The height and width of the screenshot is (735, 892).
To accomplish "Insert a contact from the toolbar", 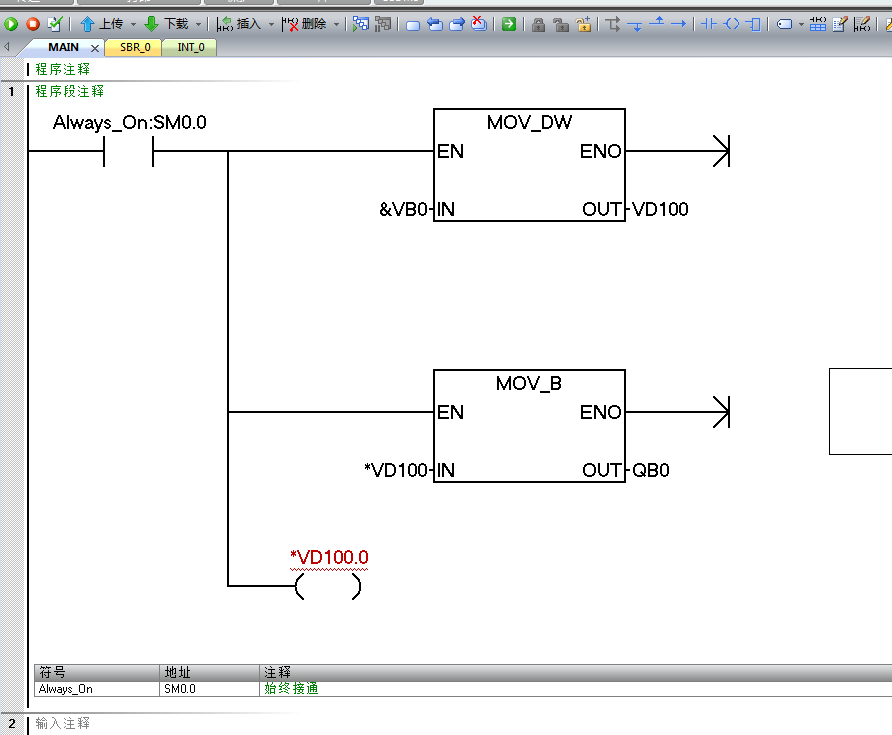I will coord(708,24).
